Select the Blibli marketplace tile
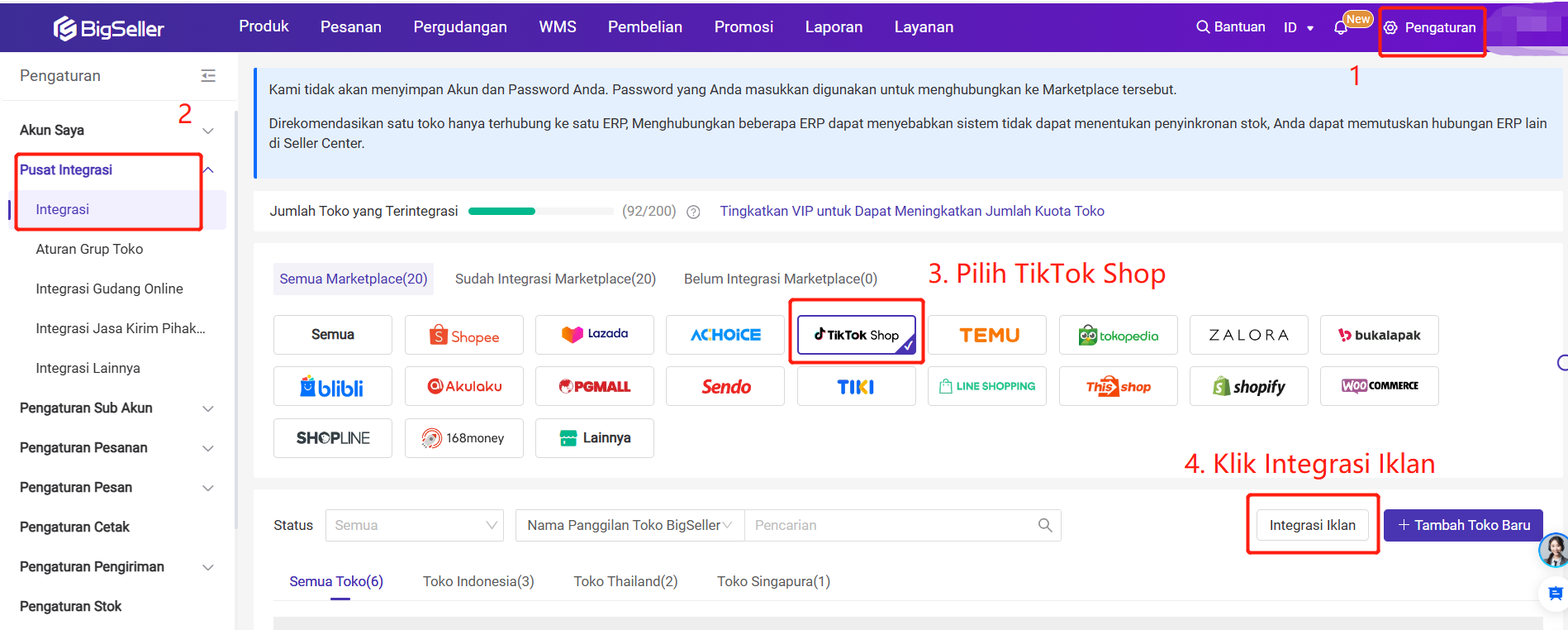1568x630 pixels. 333,386
